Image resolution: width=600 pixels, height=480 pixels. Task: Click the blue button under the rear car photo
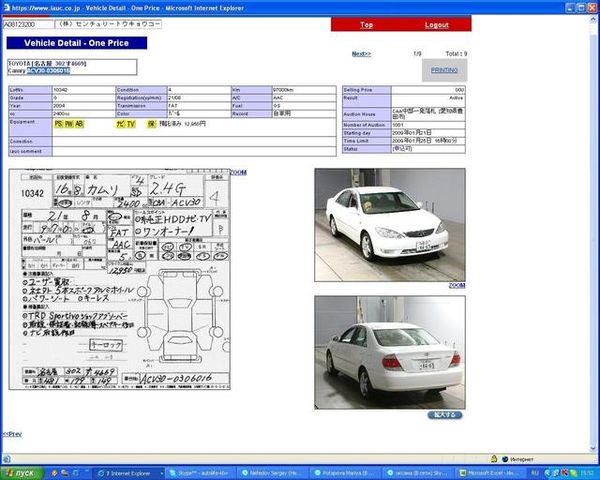(x=445, y=415)
